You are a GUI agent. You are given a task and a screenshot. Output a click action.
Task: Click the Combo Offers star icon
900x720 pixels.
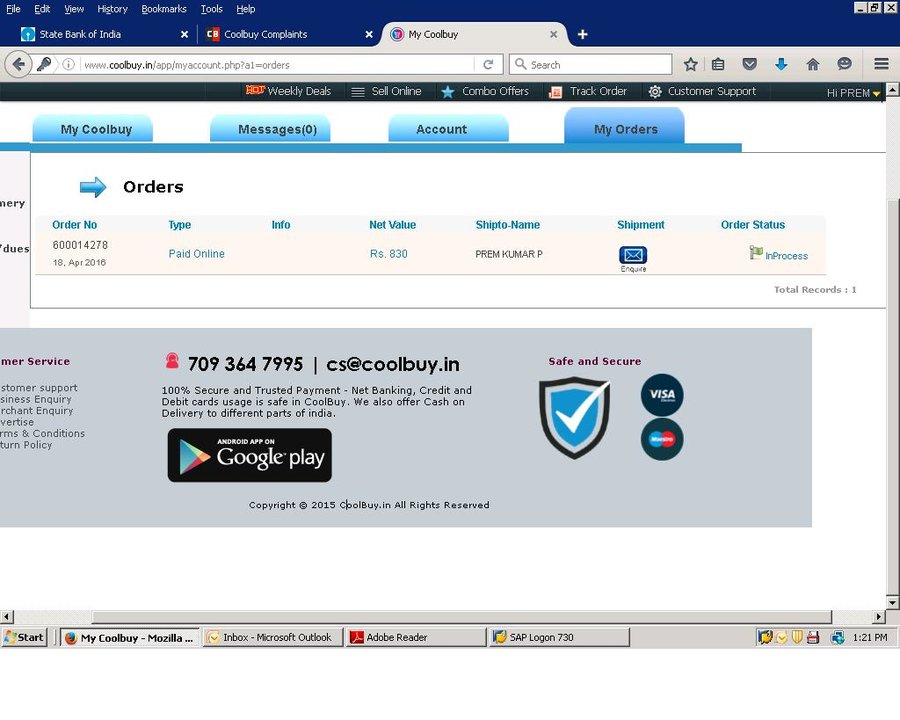(x=448, y=91)
